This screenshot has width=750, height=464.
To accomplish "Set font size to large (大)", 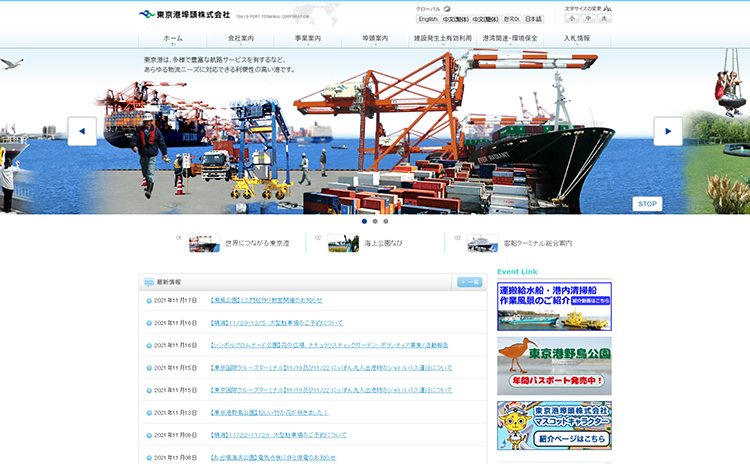I will pyautogui.click(x=603, y=18).
